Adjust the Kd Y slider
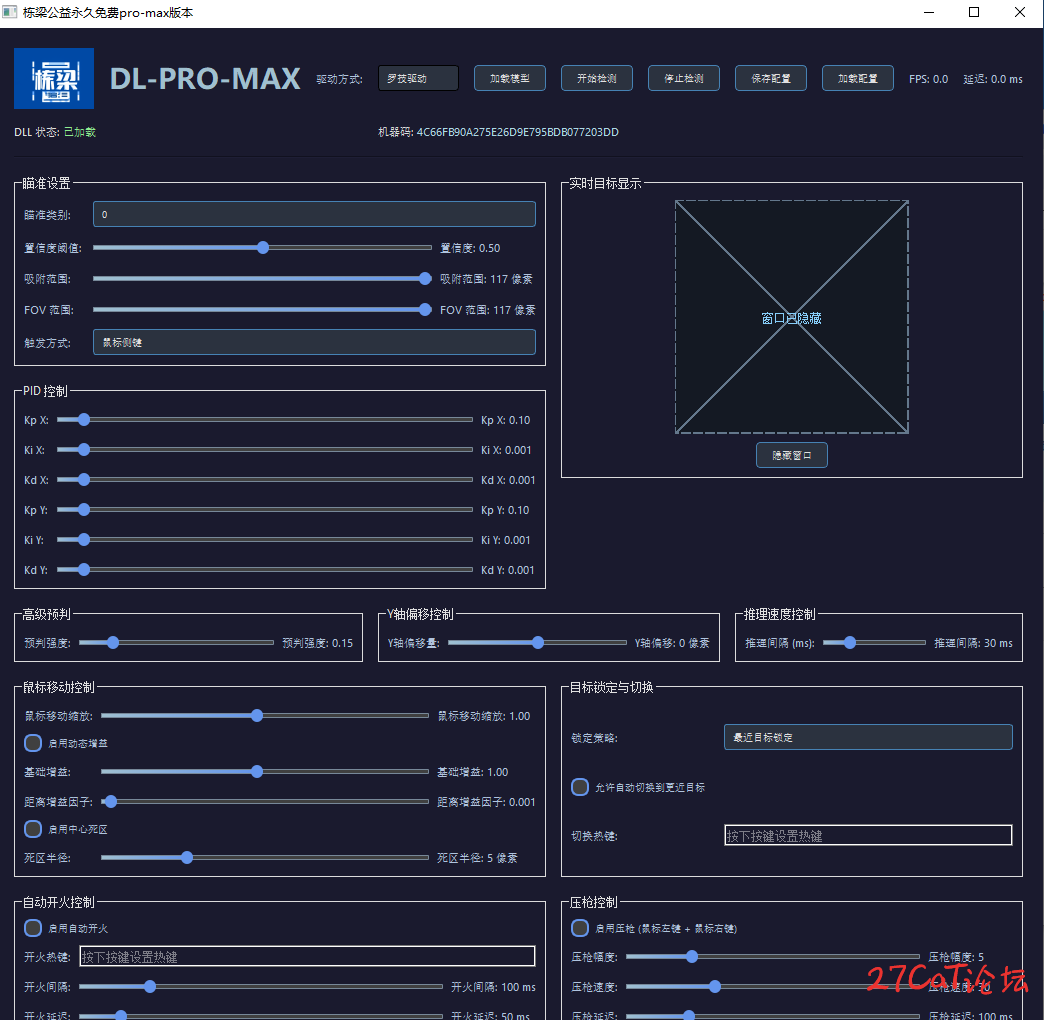This screenshot has width=1044, height=1020. [x=265, y=569]
